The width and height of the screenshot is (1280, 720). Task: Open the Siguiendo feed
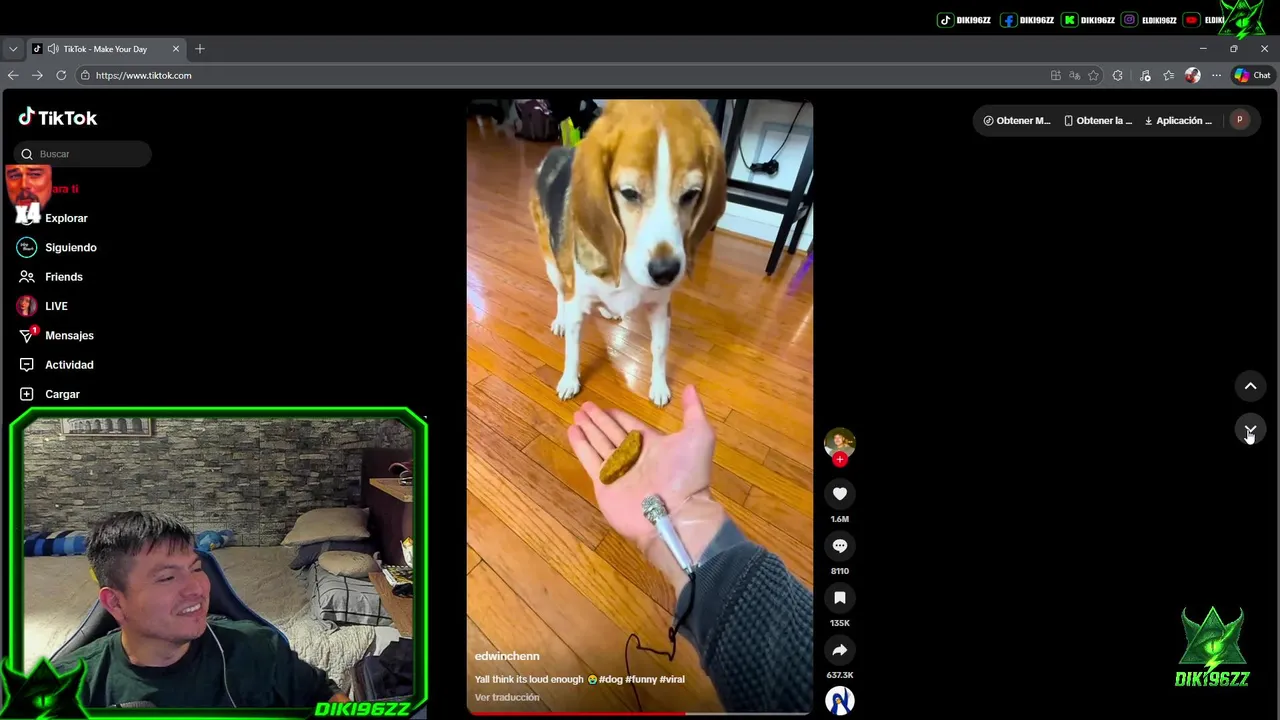pos(71,247)
